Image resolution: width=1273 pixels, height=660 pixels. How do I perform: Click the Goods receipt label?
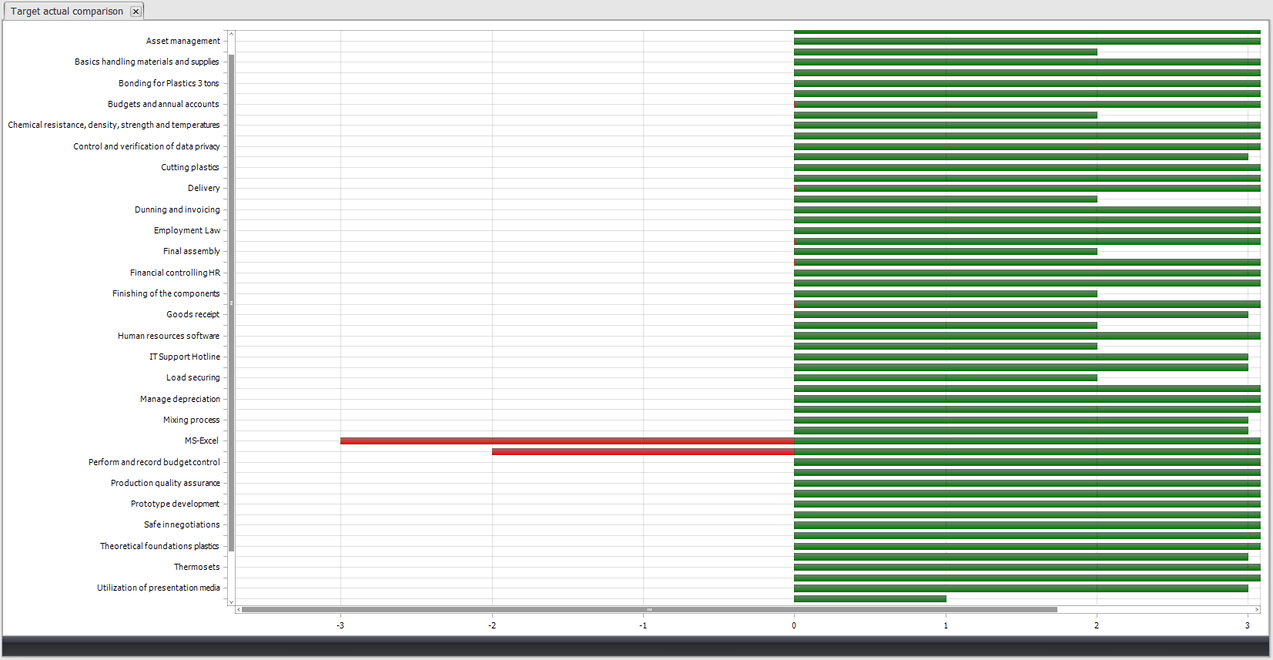(x=192, y=315)
